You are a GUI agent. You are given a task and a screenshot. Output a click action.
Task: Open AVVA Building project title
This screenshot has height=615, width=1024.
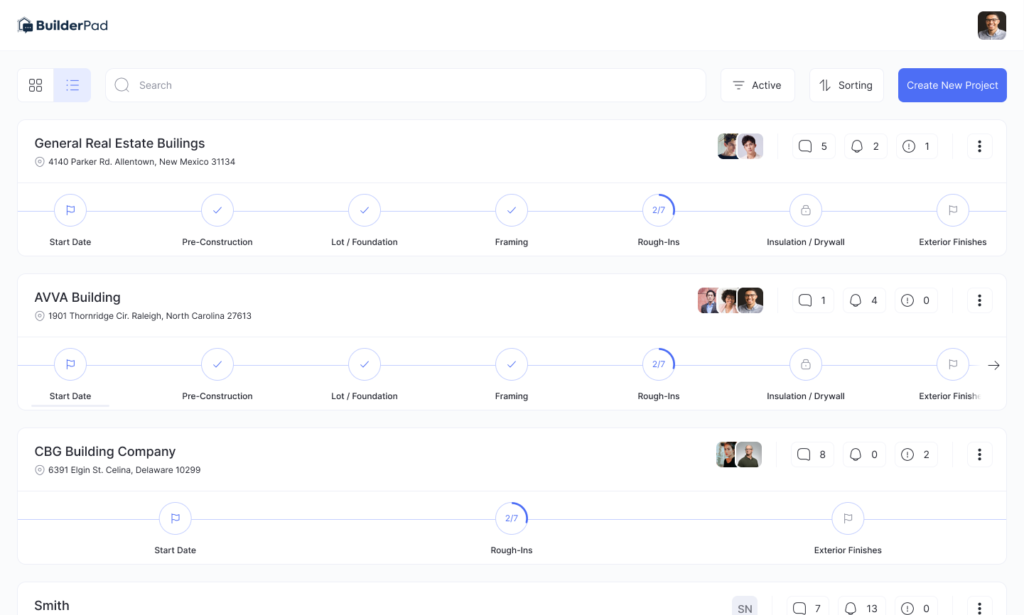click(77, 297)
